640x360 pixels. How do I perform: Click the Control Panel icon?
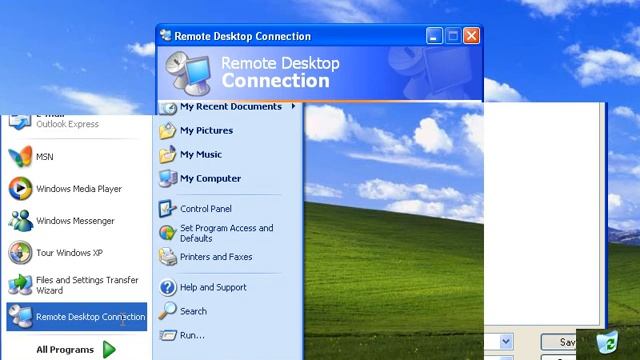(167, 209)
